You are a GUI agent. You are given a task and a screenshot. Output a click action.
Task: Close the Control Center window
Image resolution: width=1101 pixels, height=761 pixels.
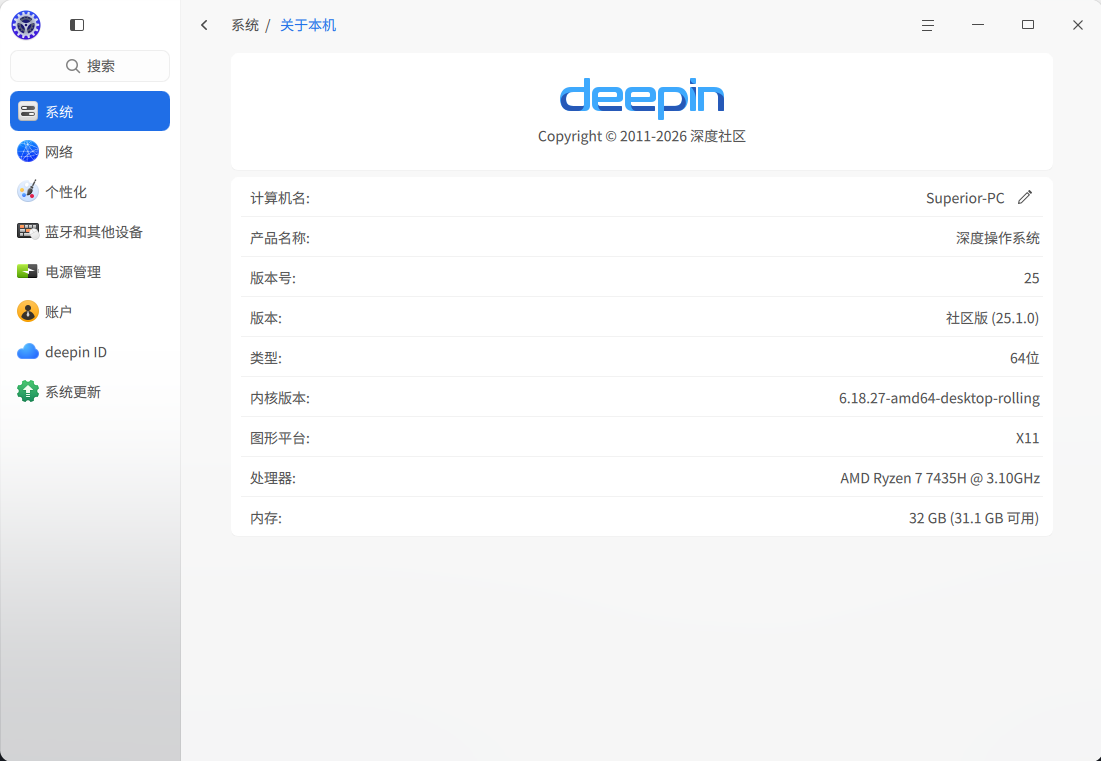tap(1078, 25)
